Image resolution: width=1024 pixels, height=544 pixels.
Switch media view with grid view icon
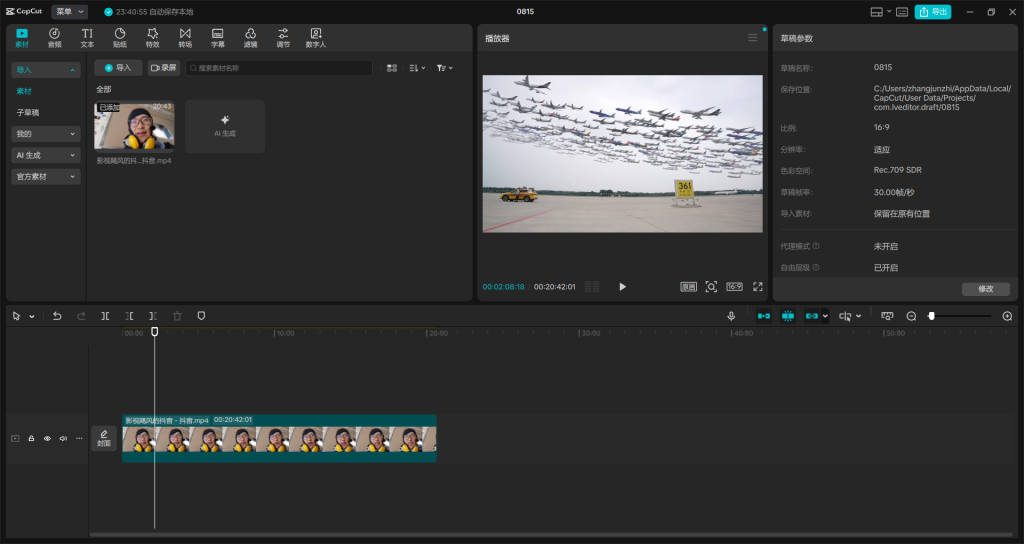tap(392, 68)
